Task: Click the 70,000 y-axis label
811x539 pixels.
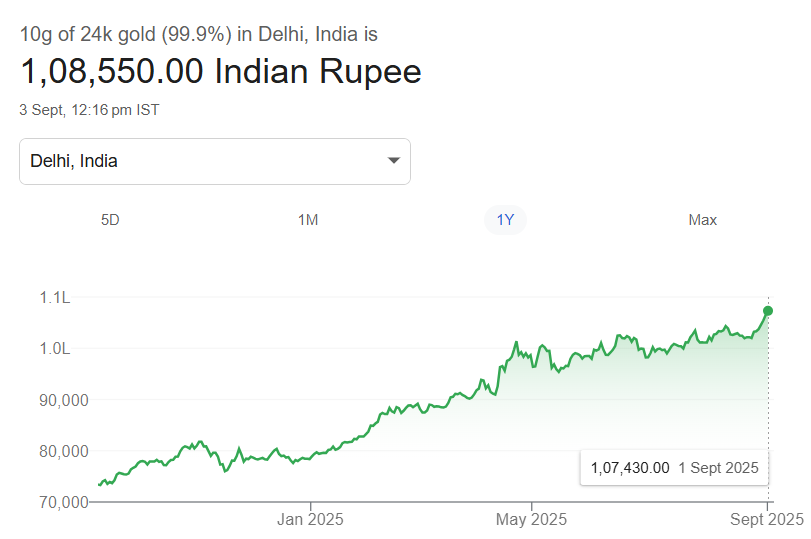Action: pos(62,501)
